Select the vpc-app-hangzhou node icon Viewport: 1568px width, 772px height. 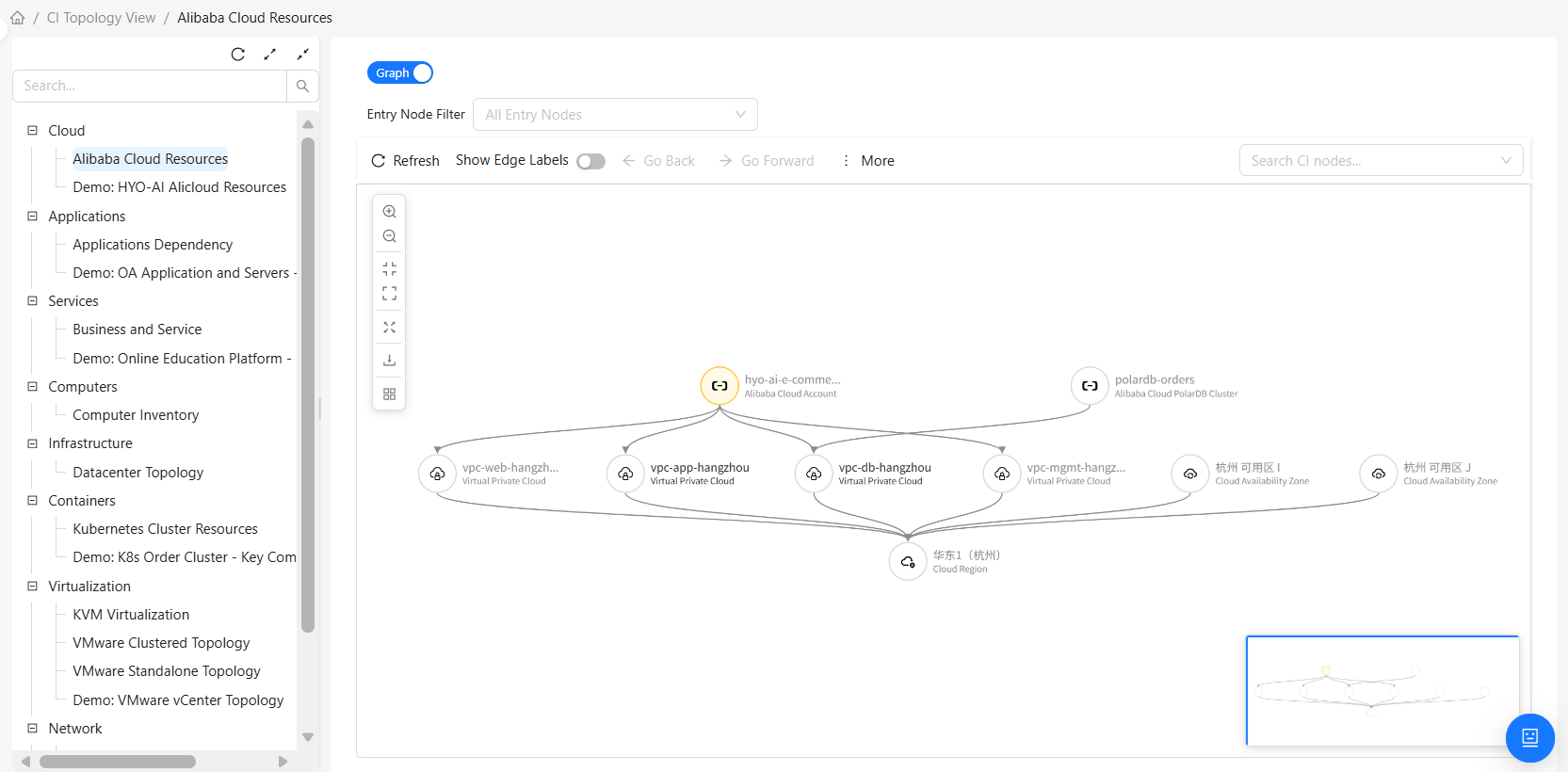click(625, 474)
